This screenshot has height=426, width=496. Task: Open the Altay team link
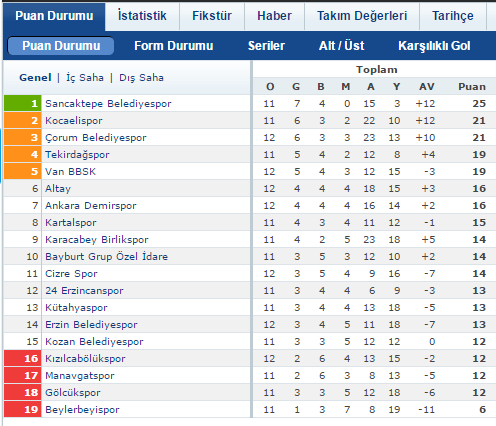point(58,189)
